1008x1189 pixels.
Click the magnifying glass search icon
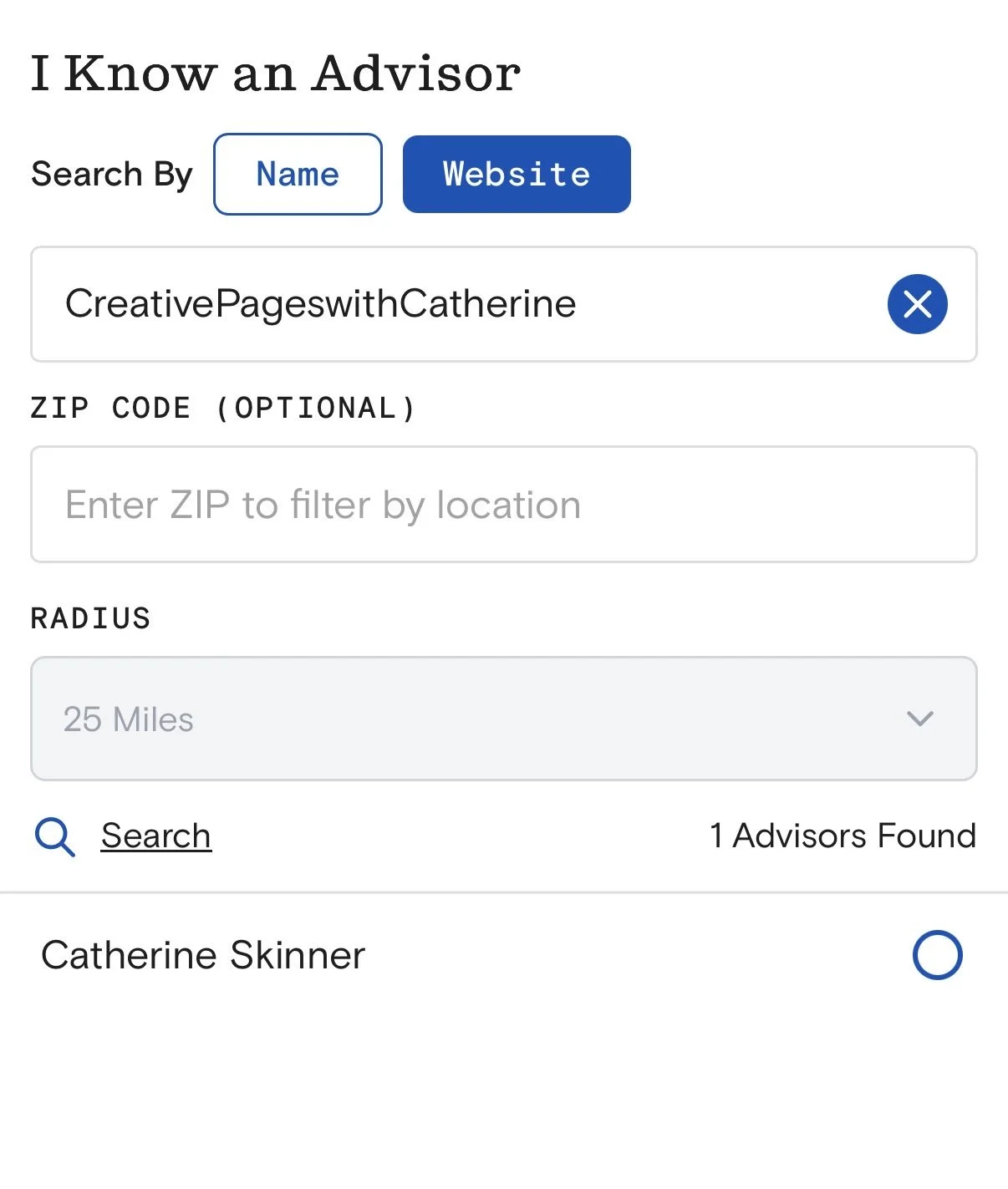coord(55,836)
